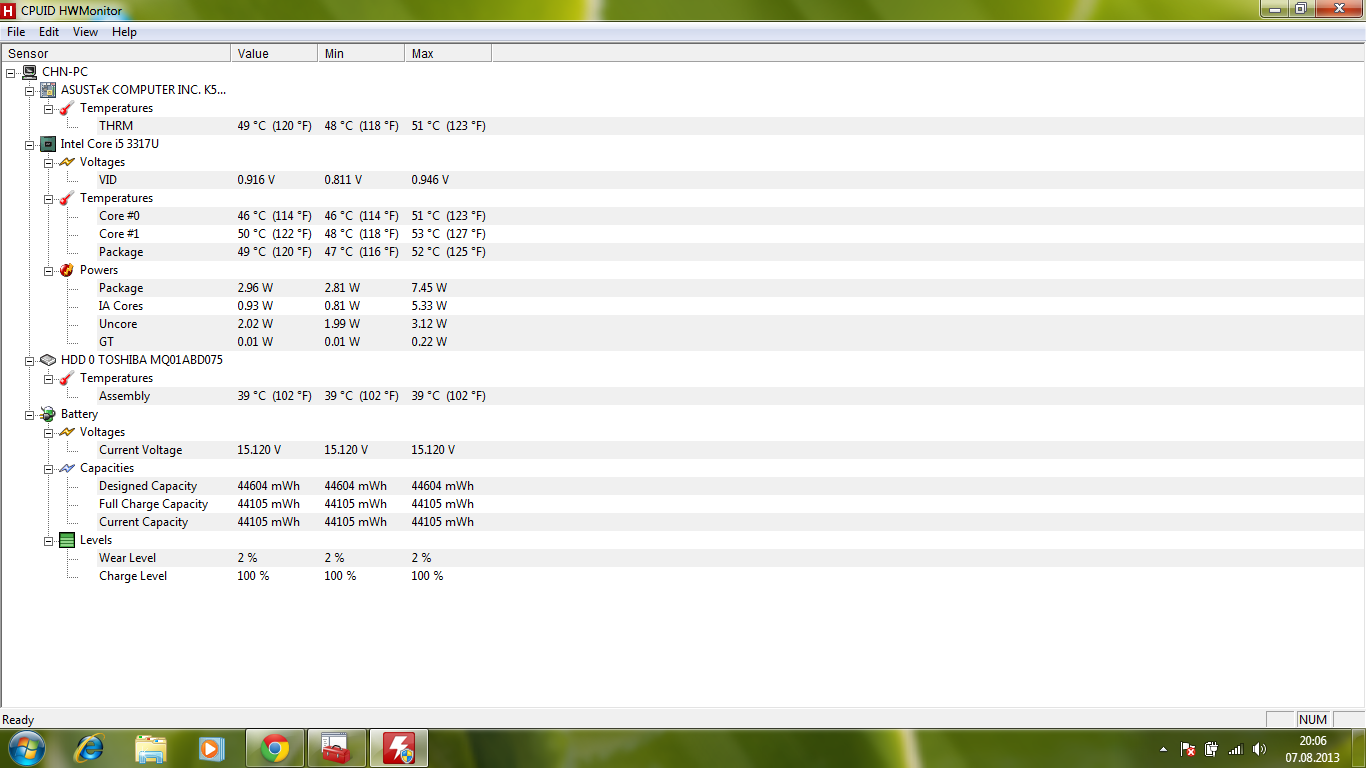Click the thermometer icon under HDD 0 TOSHIBA
Image resolution: width=1366 pixels, height=768 pixels.
67,378
